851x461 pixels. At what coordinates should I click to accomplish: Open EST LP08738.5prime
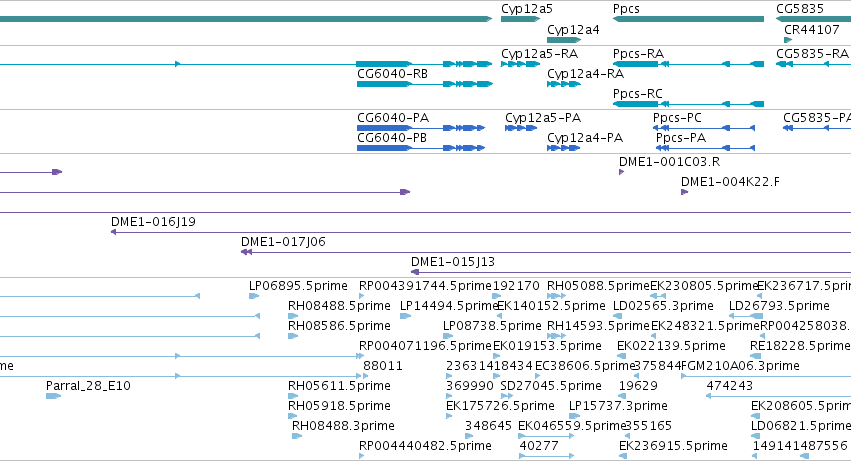(x=492, y=326)
